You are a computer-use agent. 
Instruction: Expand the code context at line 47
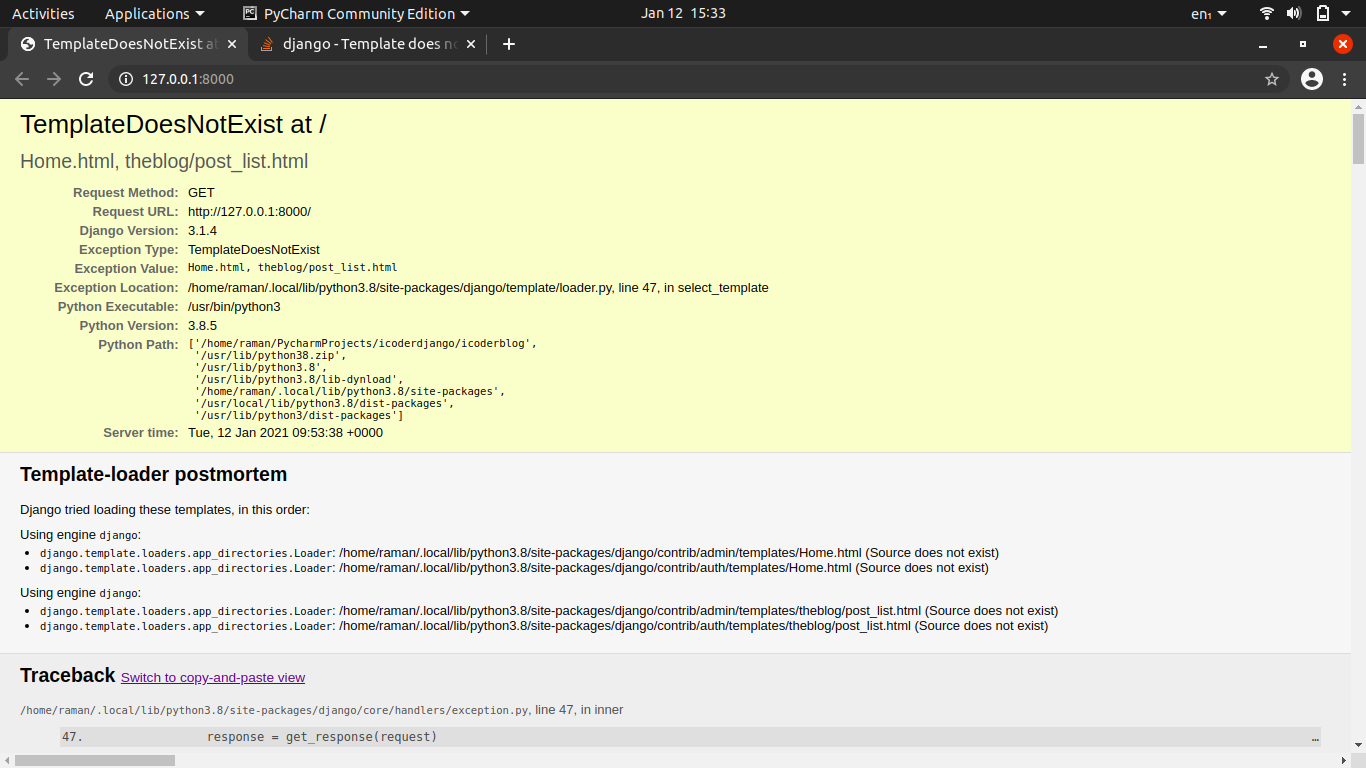(690, 737)
